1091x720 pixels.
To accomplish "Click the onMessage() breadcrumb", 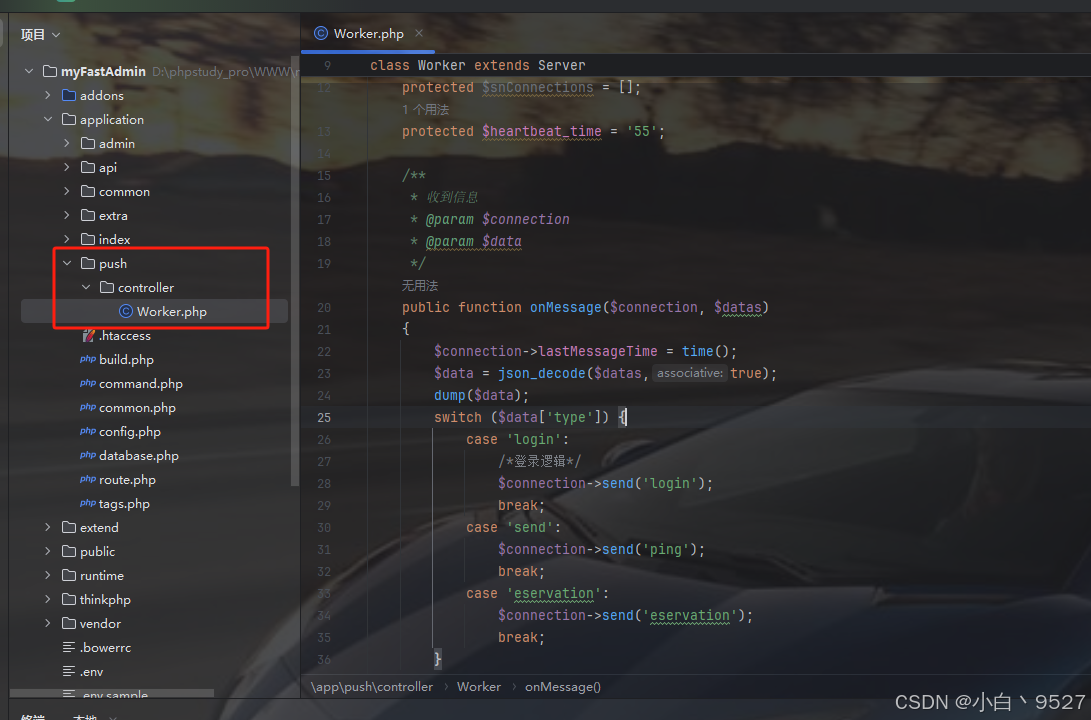I will 563,687.
